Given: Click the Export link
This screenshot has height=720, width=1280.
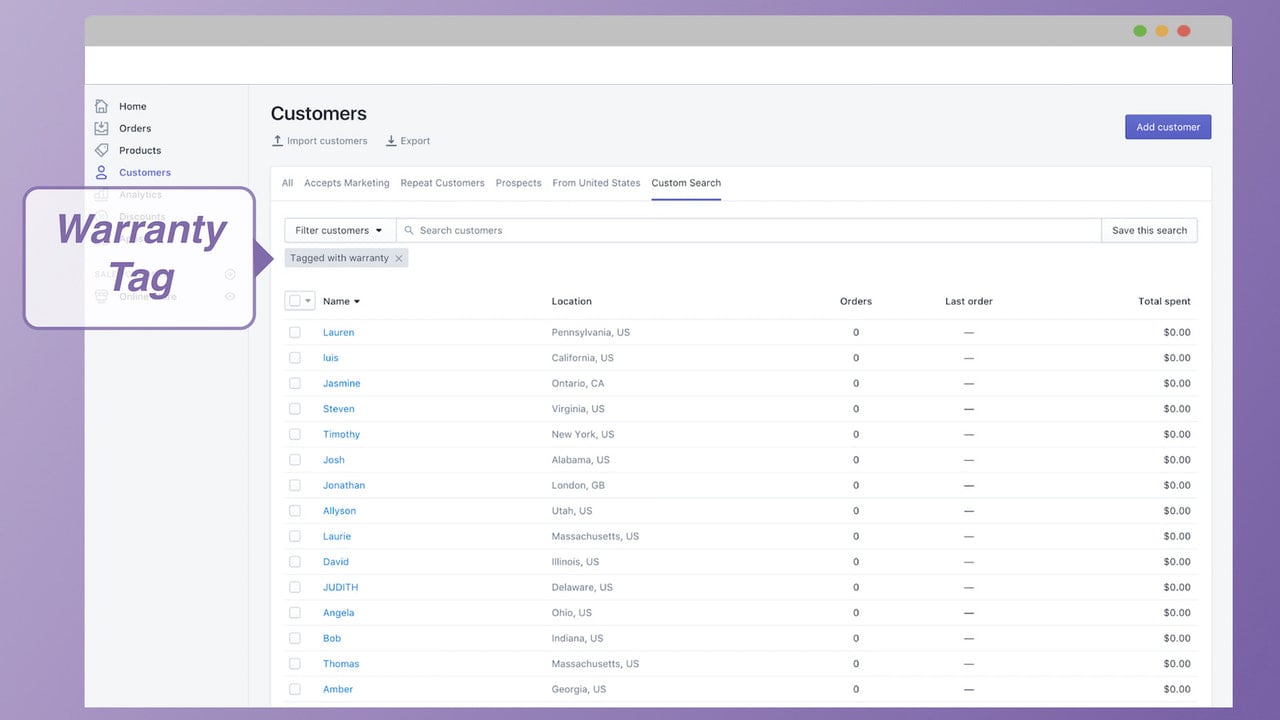Looking at the screenshot, I should pyautogui.click(x=415, y=141).
